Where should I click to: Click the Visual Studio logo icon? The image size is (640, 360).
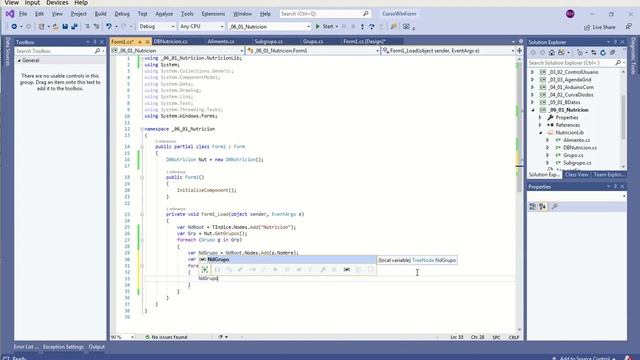10,14
